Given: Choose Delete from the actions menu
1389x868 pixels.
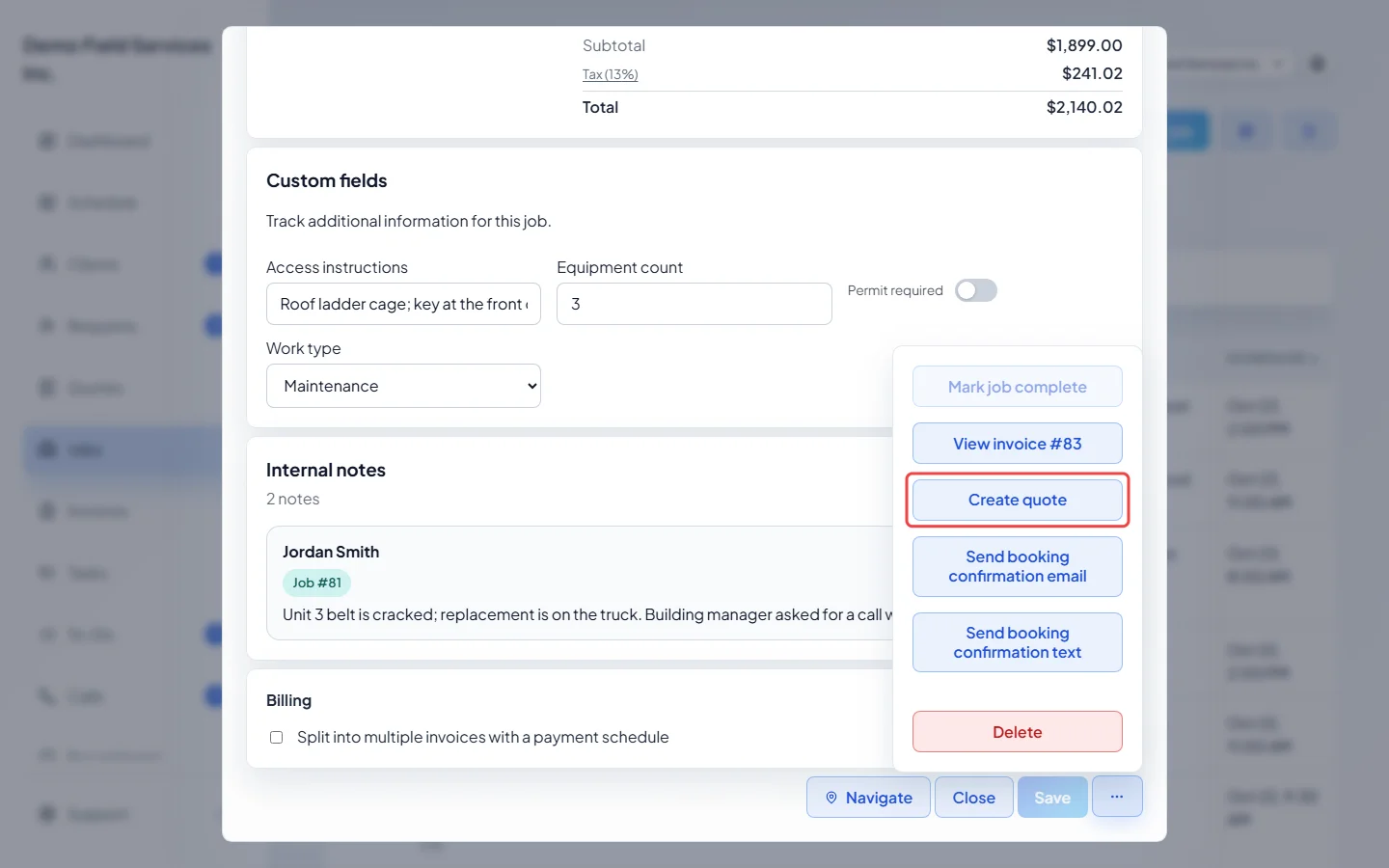Looking at the screenshot, I should pos(1018,732).
